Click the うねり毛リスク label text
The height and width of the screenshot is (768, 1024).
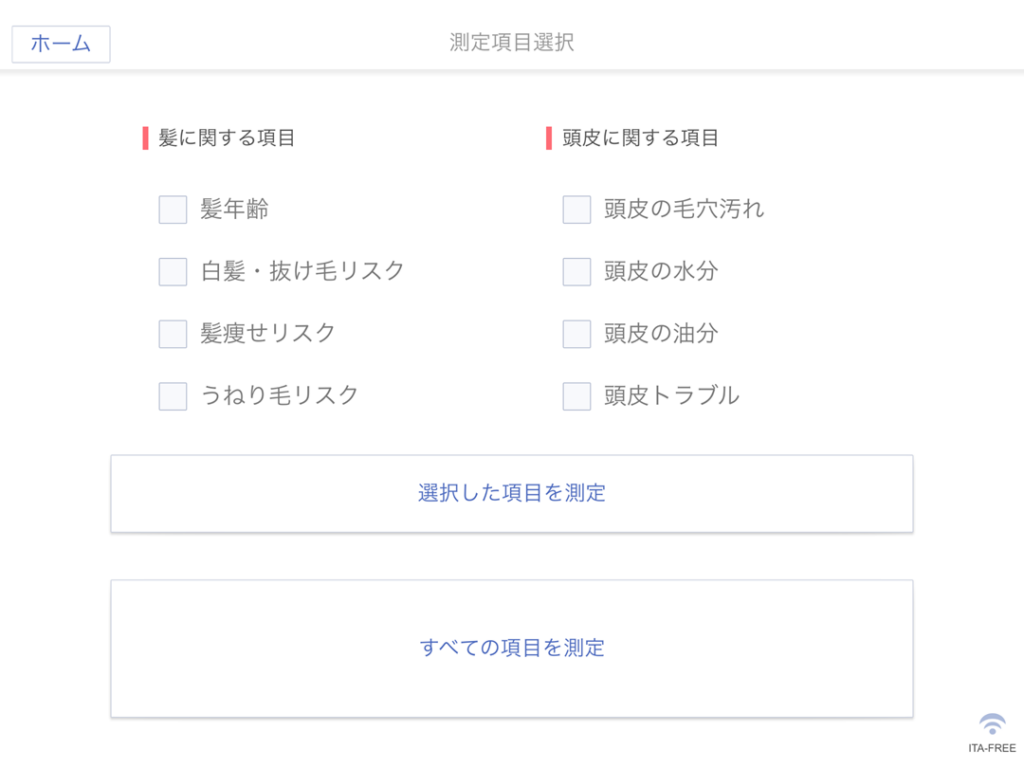tap(279, 395)
